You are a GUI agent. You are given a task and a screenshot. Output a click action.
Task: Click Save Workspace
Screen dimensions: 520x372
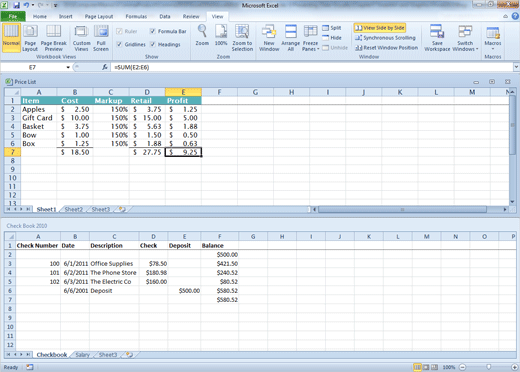[437, 38]
